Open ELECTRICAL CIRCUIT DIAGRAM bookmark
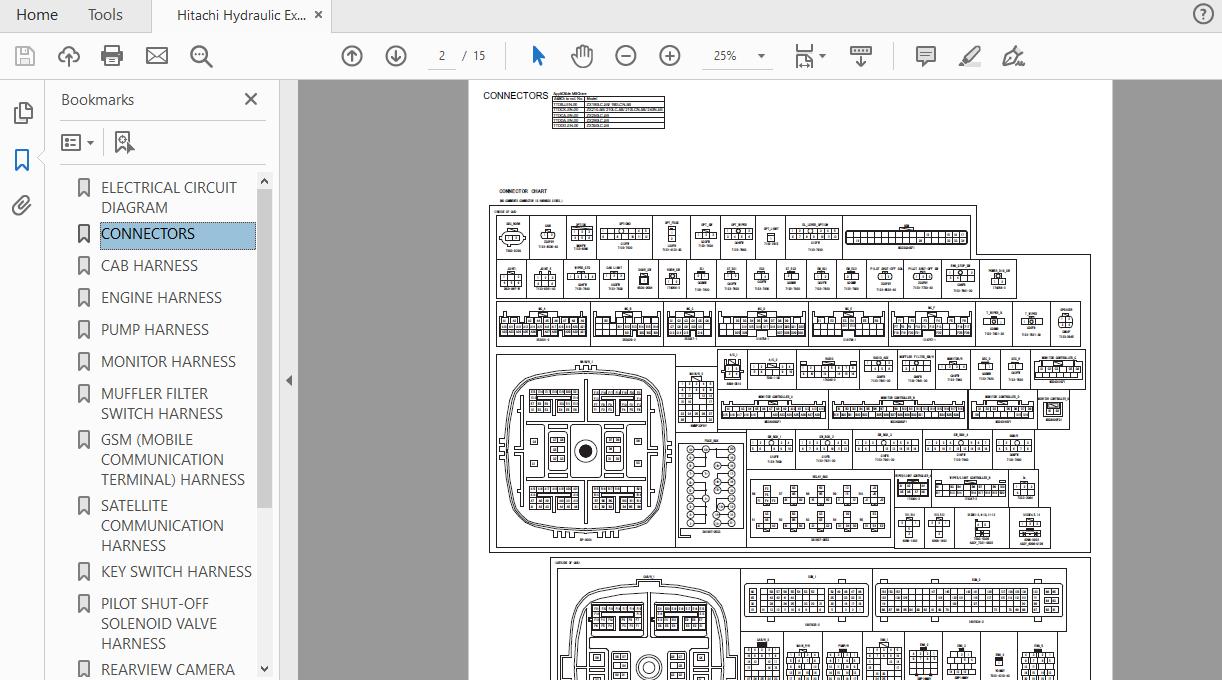Screen dimensions: 1222x680 pyautogui.click(x=169, y=197)
